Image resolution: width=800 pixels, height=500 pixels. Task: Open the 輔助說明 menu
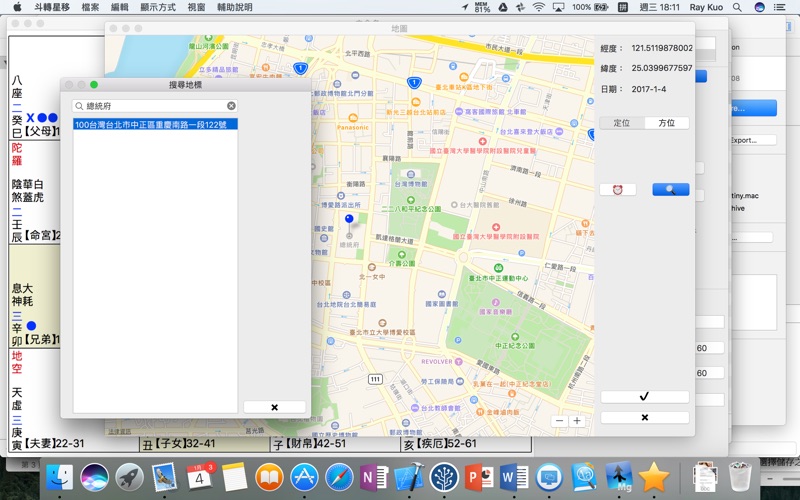pyautogui.click(x=235, y=7)
